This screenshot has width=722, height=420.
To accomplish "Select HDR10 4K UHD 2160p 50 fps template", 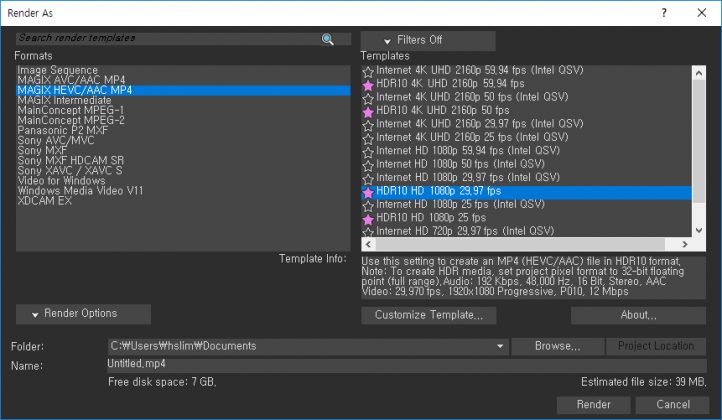I will (x=526, y=111).
